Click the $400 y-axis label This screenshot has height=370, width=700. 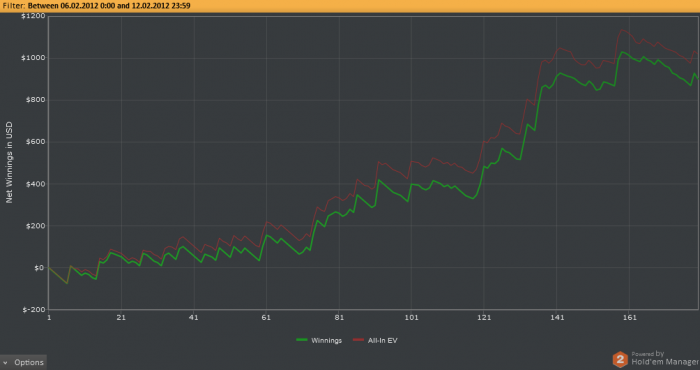point(35,184)
